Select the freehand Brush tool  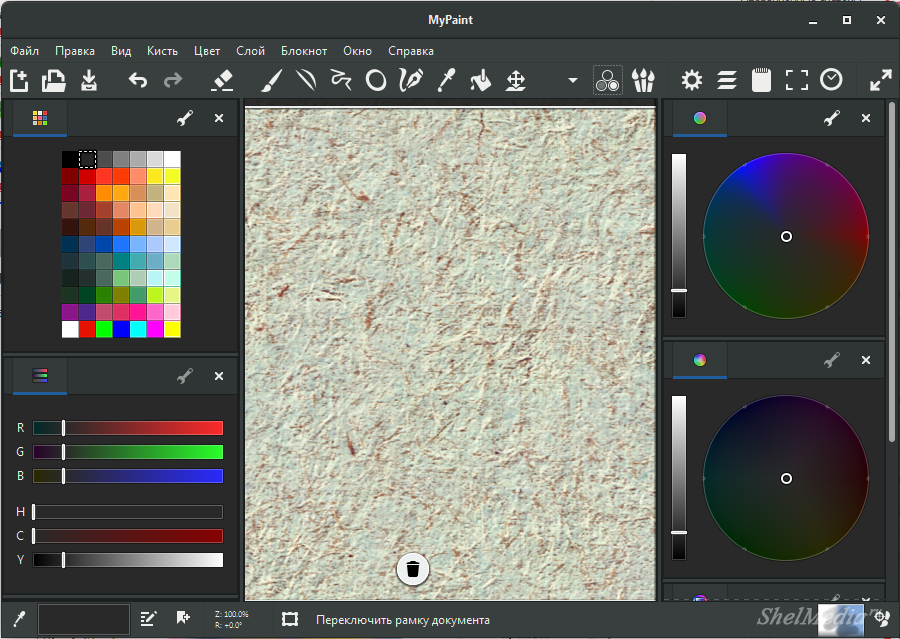(x=271, y=80)
